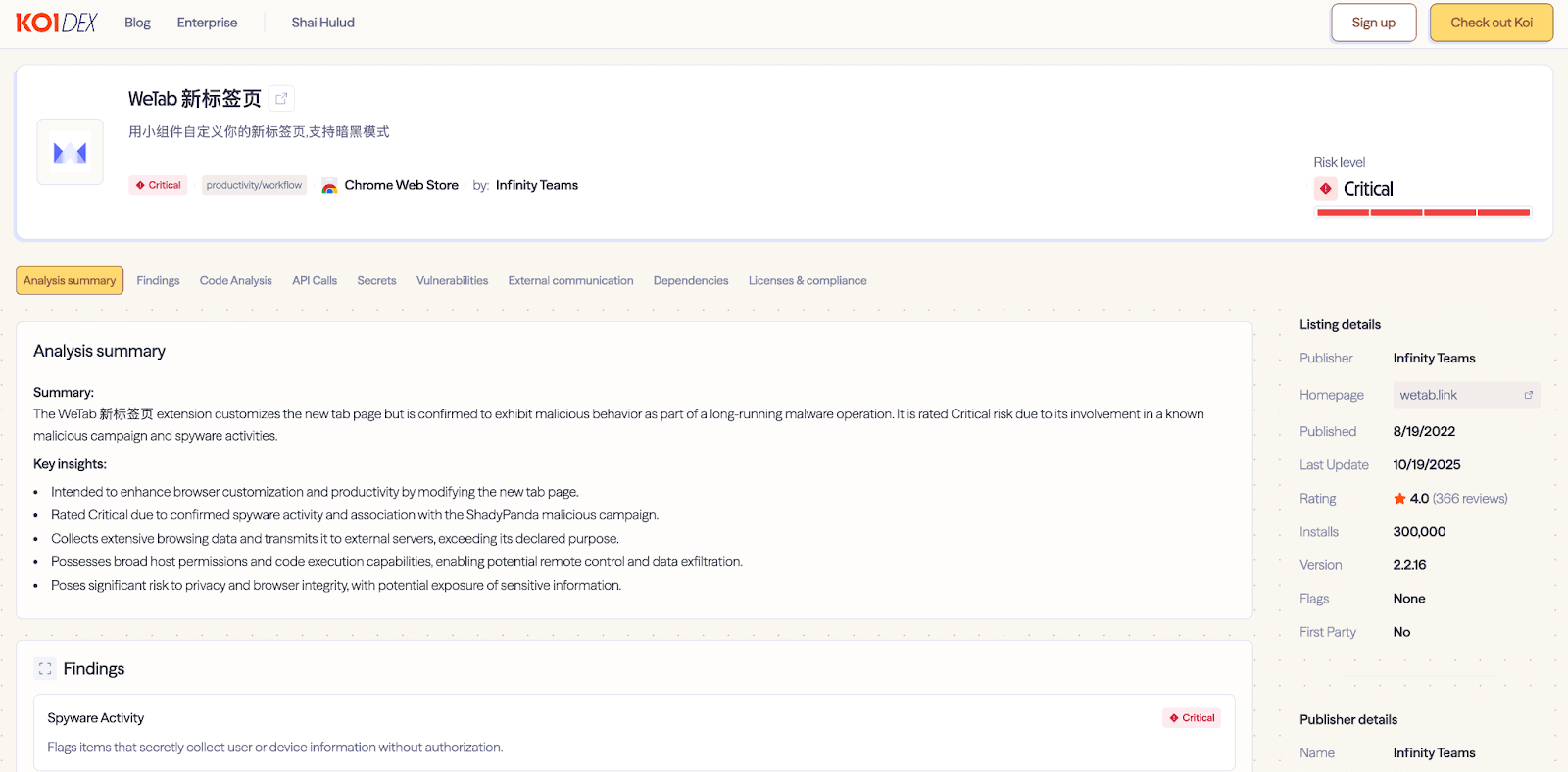The height and width of the screenshot is (772, 1568).
Task: Click the 366 reviews text
Action: click(x=1470, y=499)
